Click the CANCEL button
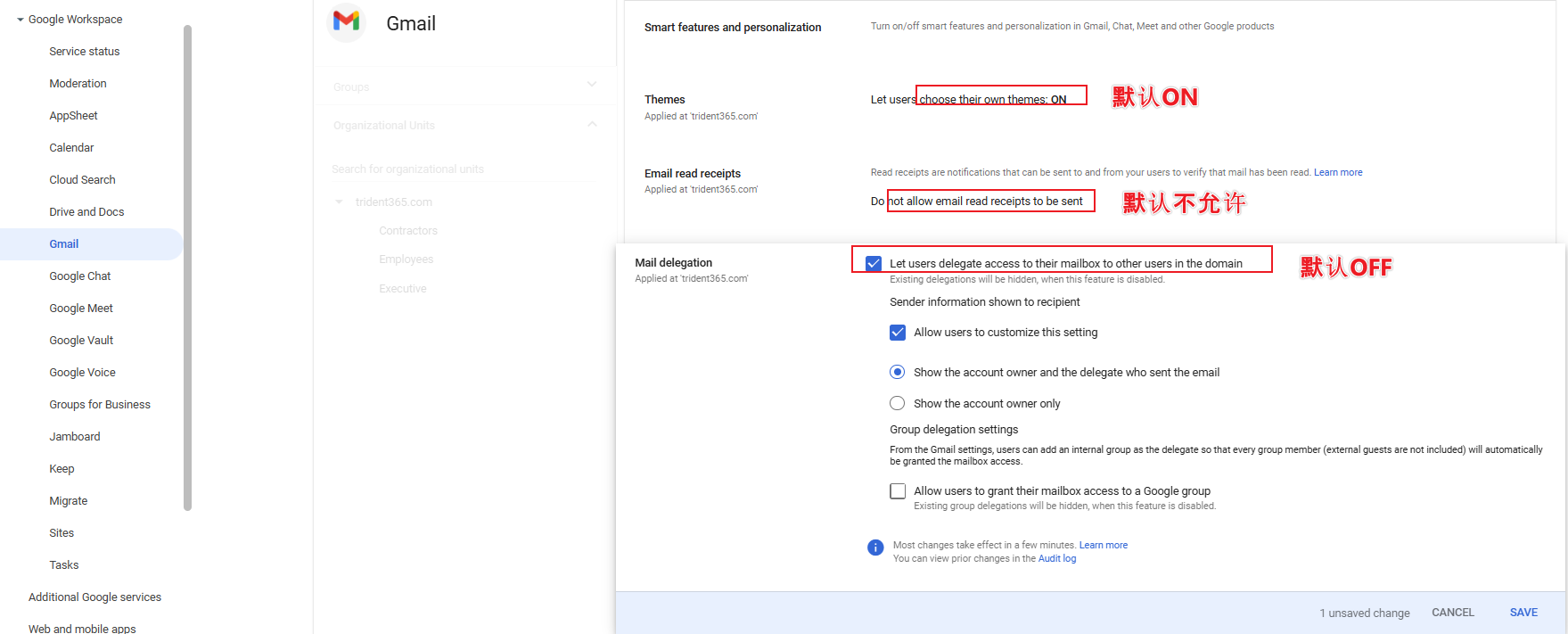1568x634 pixels. pos(1452,613)
